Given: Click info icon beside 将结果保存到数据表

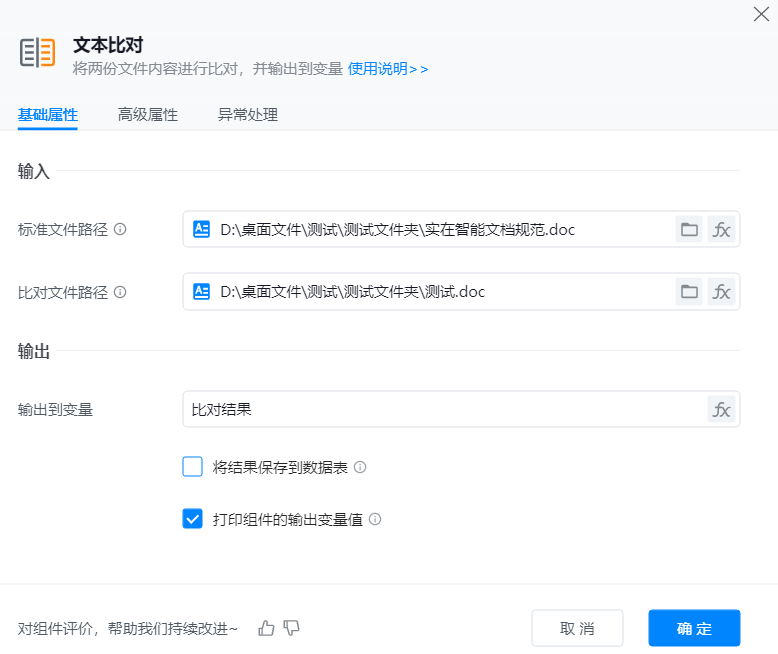Looking at the screenshot, I should (360, 467).
